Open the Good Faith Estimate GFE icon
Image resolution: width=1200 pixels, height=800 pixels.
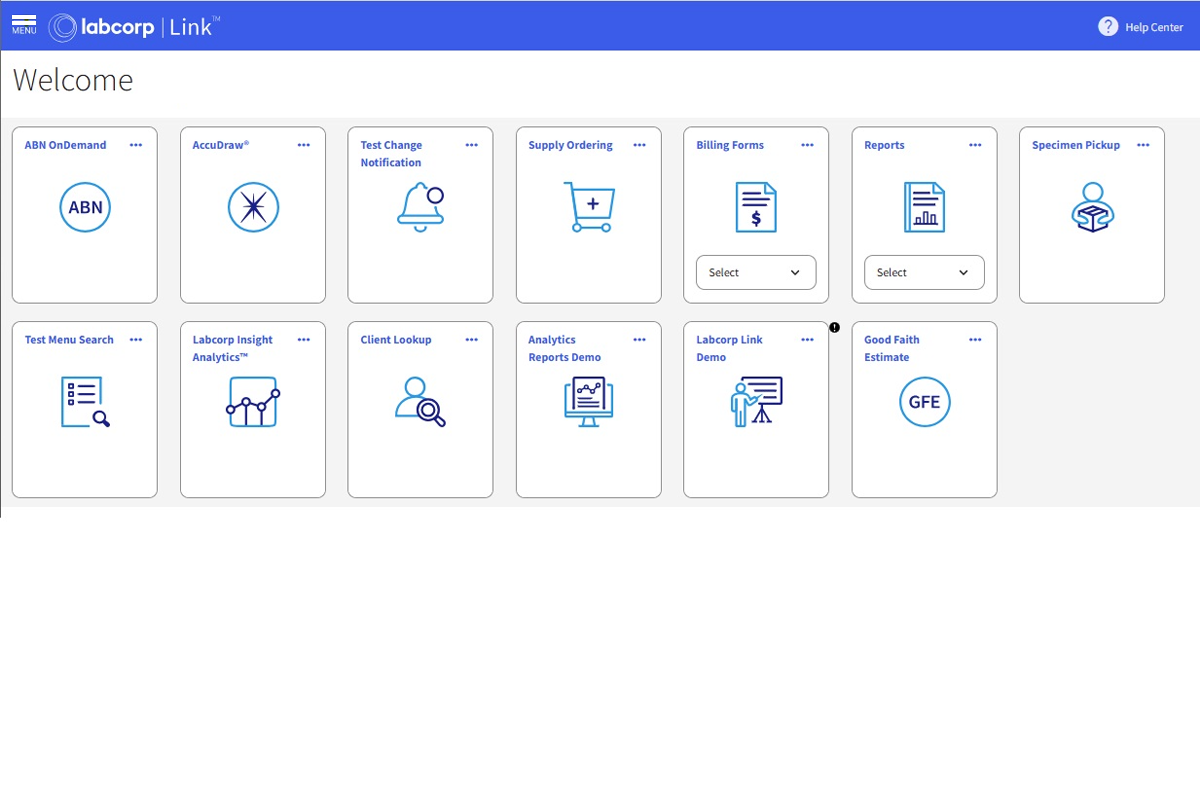(x=924, y=402)
